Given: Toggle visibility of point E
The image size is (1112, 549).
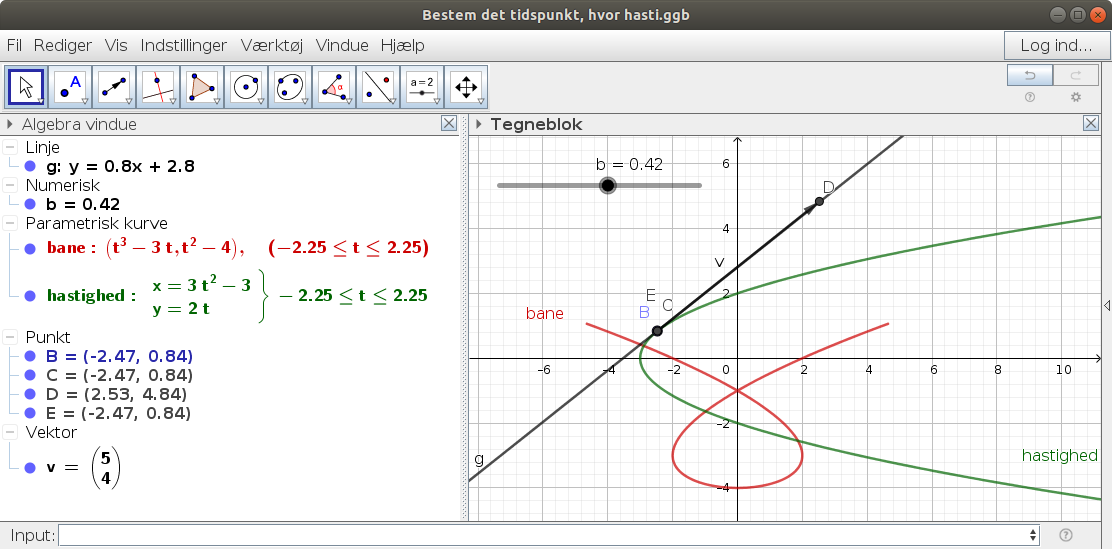Looking at the screenshot, I should (x=30, y=413).
